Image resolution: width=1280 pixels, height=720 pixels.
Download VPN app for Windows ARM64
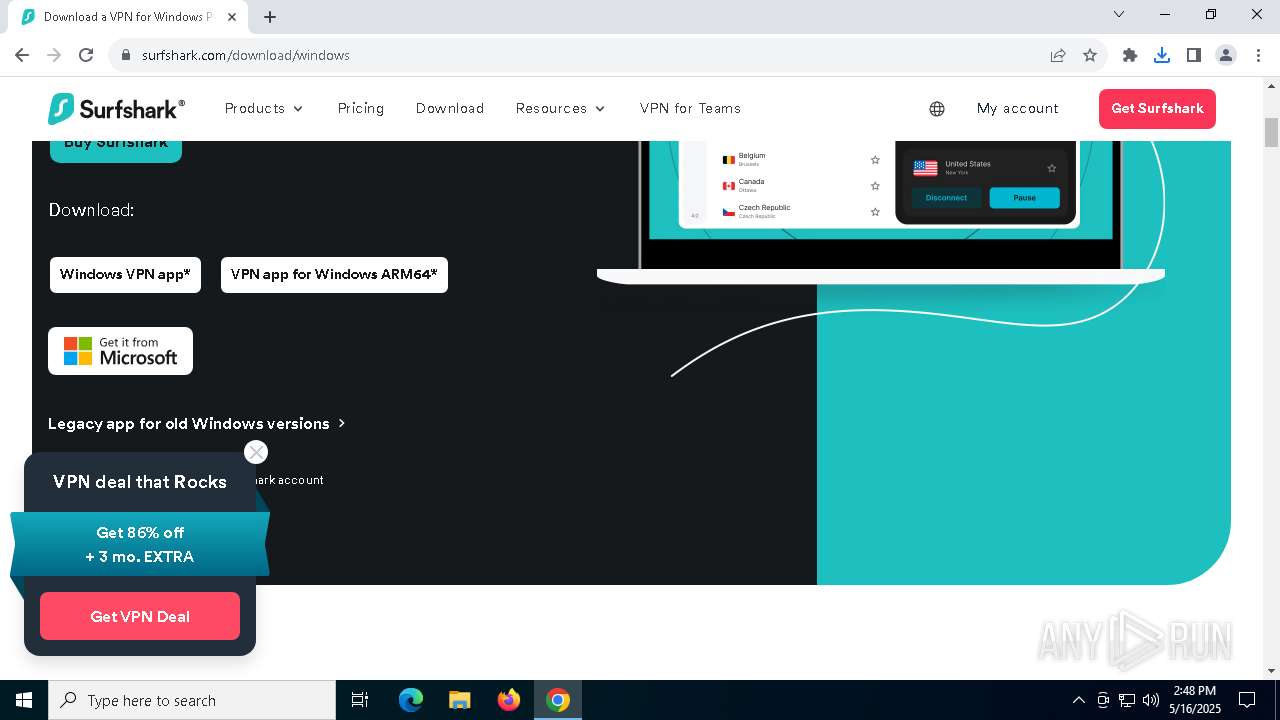334,274
